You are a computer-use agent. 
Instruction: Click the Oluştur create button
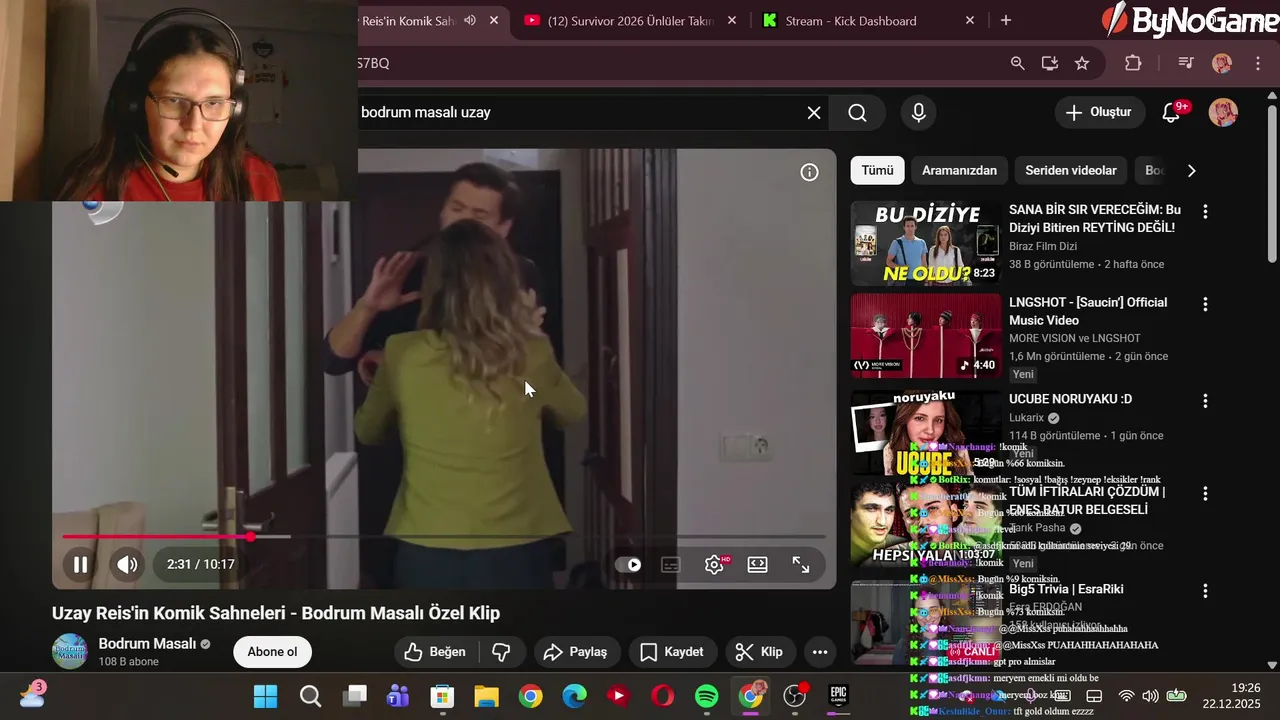[x=1099, y=112]
